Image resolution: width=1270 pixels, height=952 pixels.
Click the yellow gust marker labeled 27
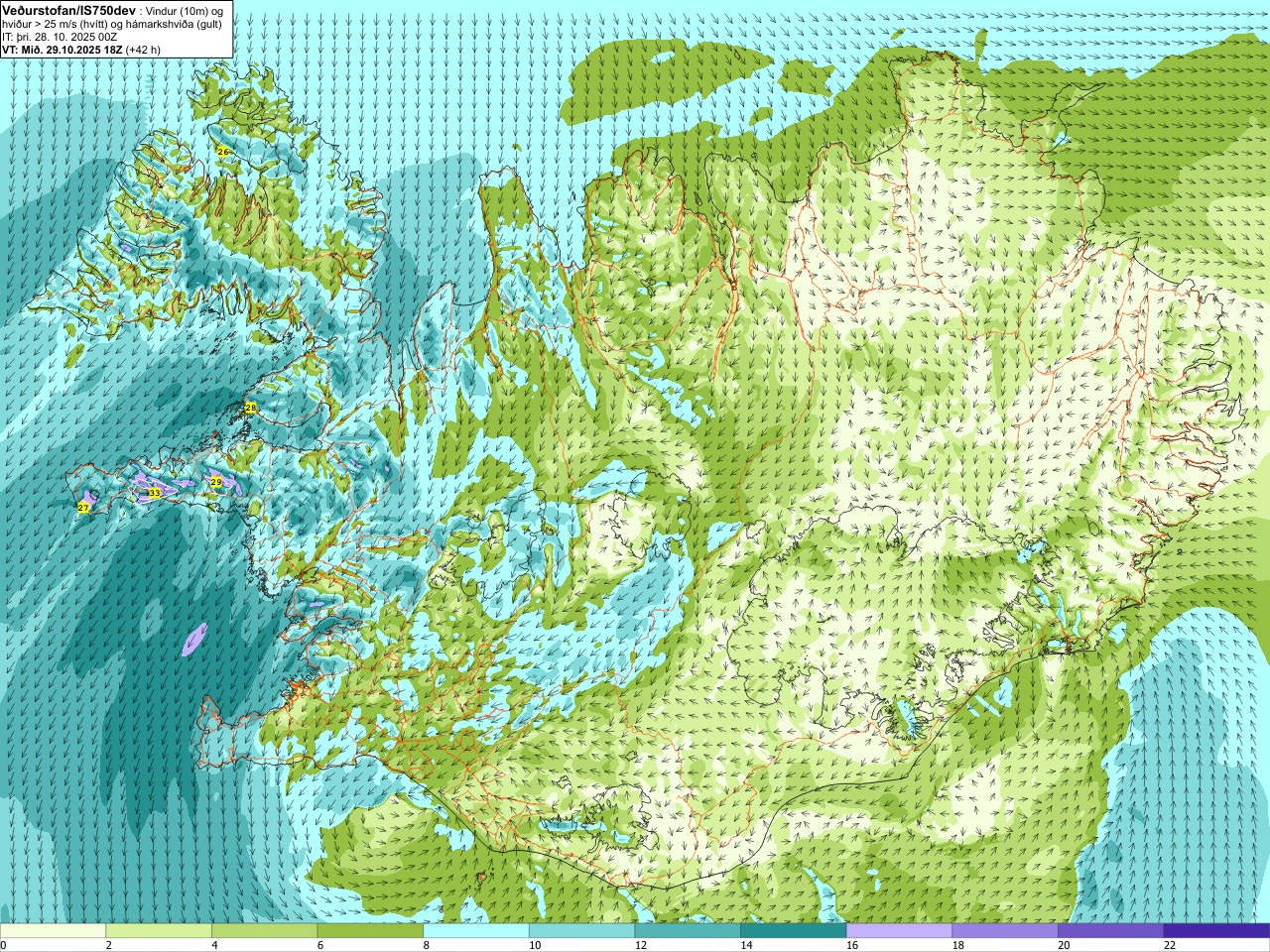tap(83, 508)
